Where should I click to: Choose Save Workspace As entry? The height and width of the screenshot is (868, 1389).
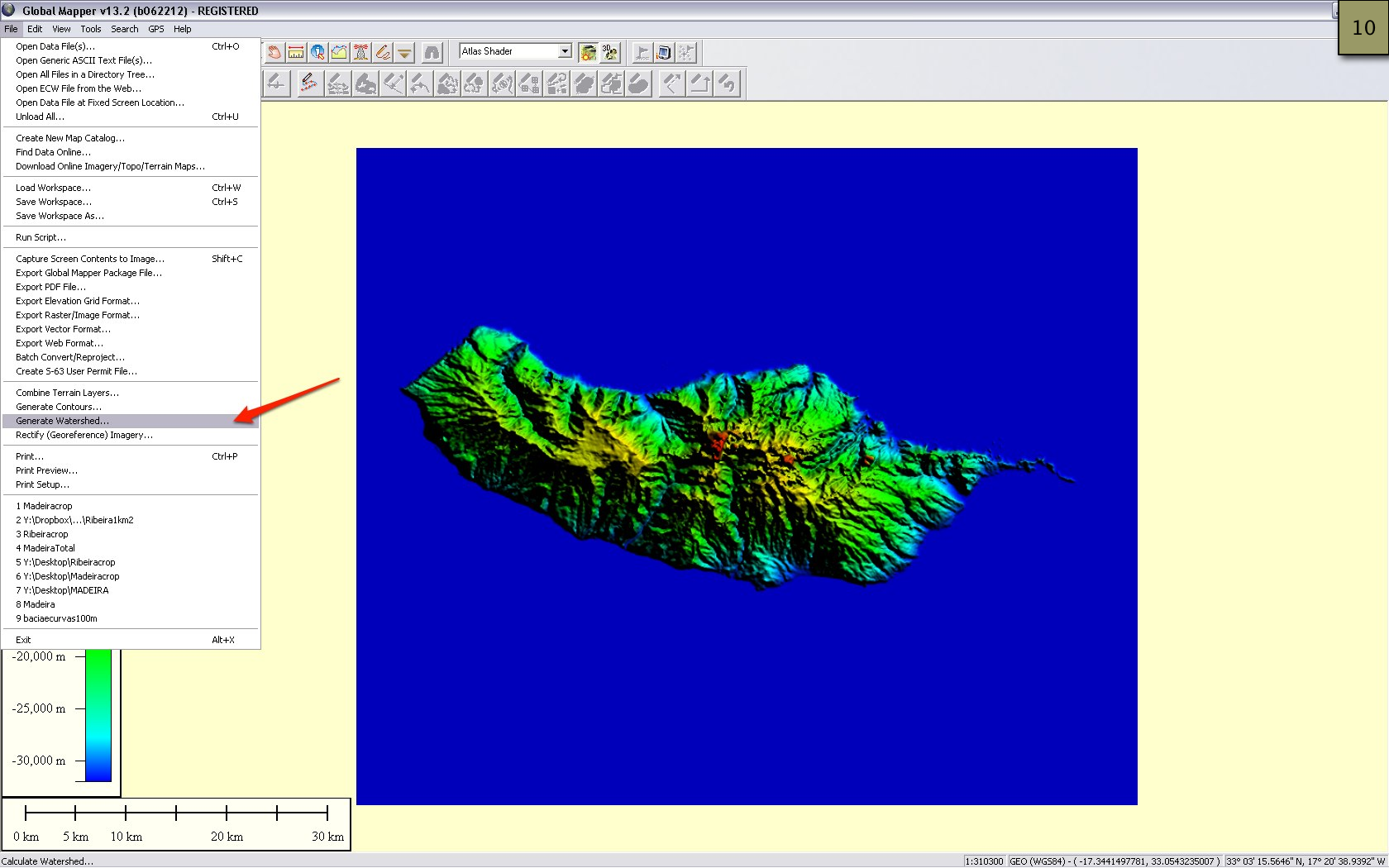pos(131,216)
